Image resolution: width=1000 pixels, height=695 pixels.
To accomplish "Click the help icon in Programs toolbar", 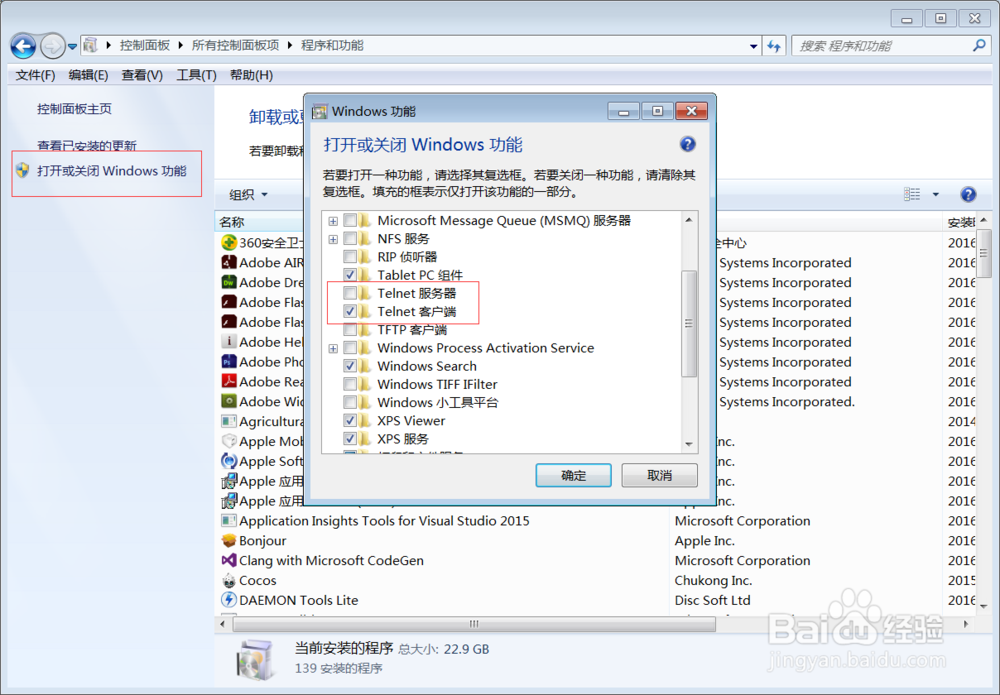I will coord(967,194).
